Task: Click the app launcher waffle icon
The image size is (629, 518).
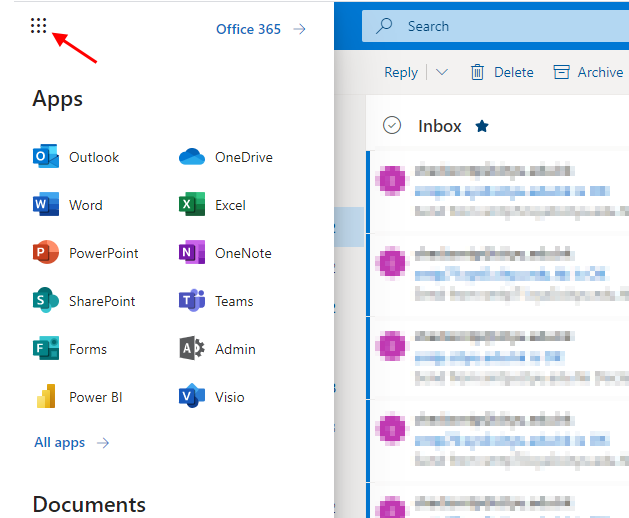Action: 39,26
